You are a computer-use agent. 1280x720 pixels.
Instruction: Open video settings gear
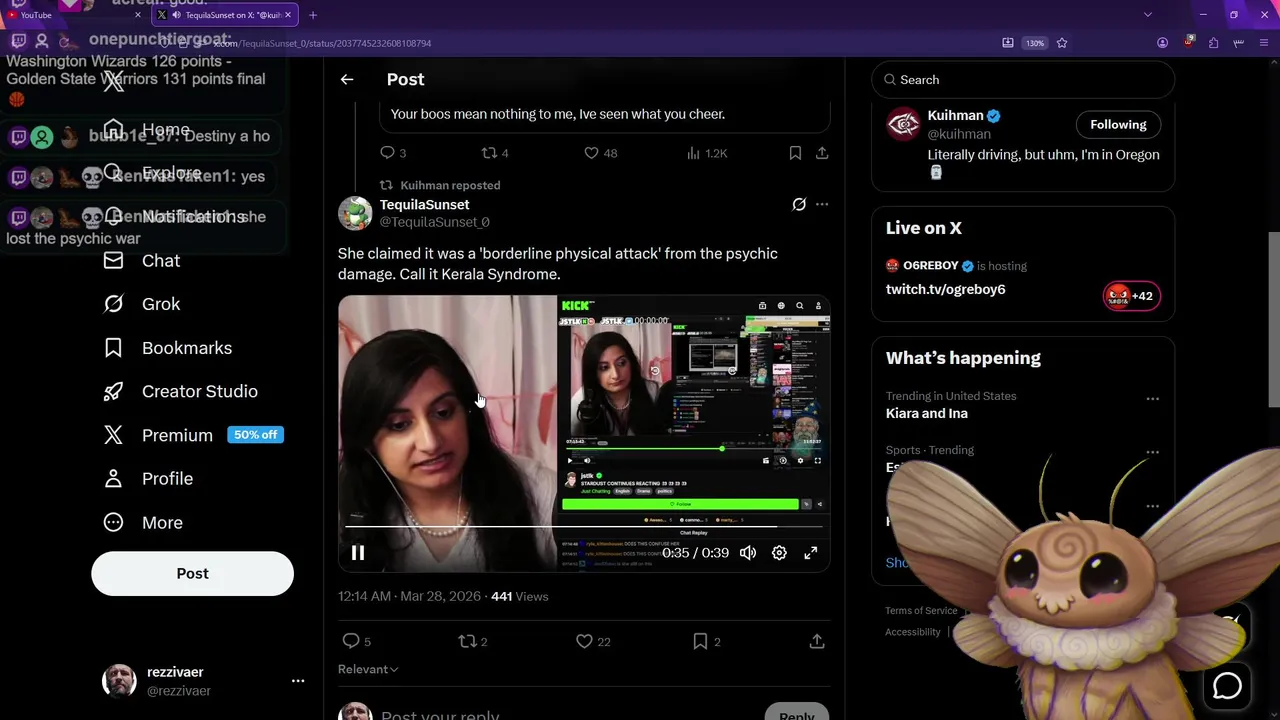click(x=779, y=553)
